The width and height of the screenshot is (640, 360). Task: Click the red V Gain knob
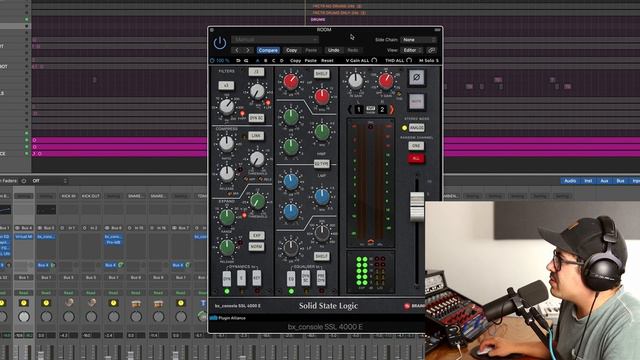[386, 81]
